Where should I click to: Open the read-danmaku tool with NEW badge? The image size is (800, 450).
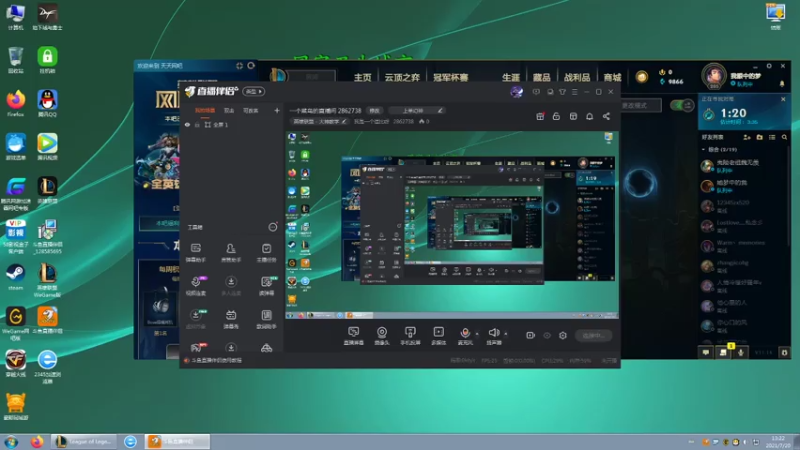click(x=267, y=285)
